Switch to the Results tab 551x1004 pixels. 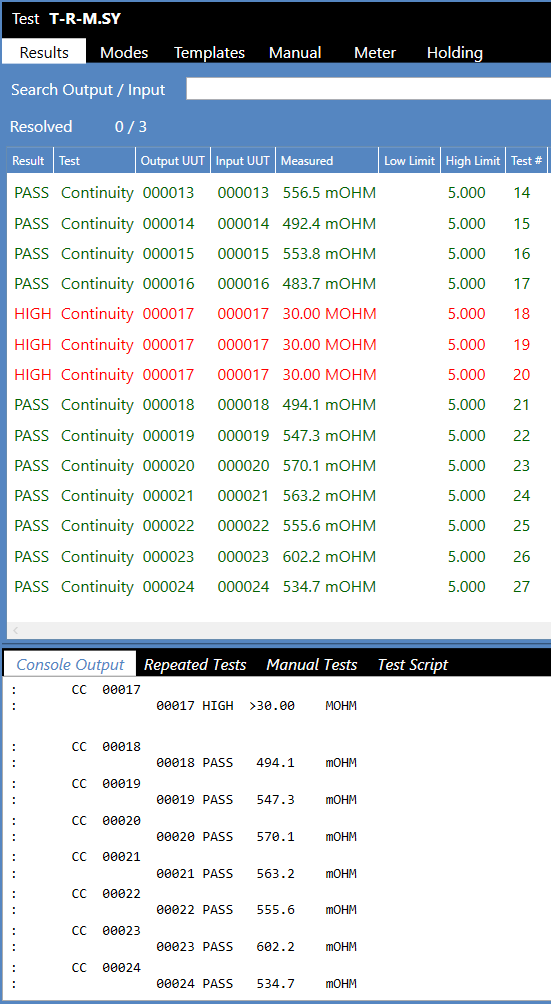(44, 52)
